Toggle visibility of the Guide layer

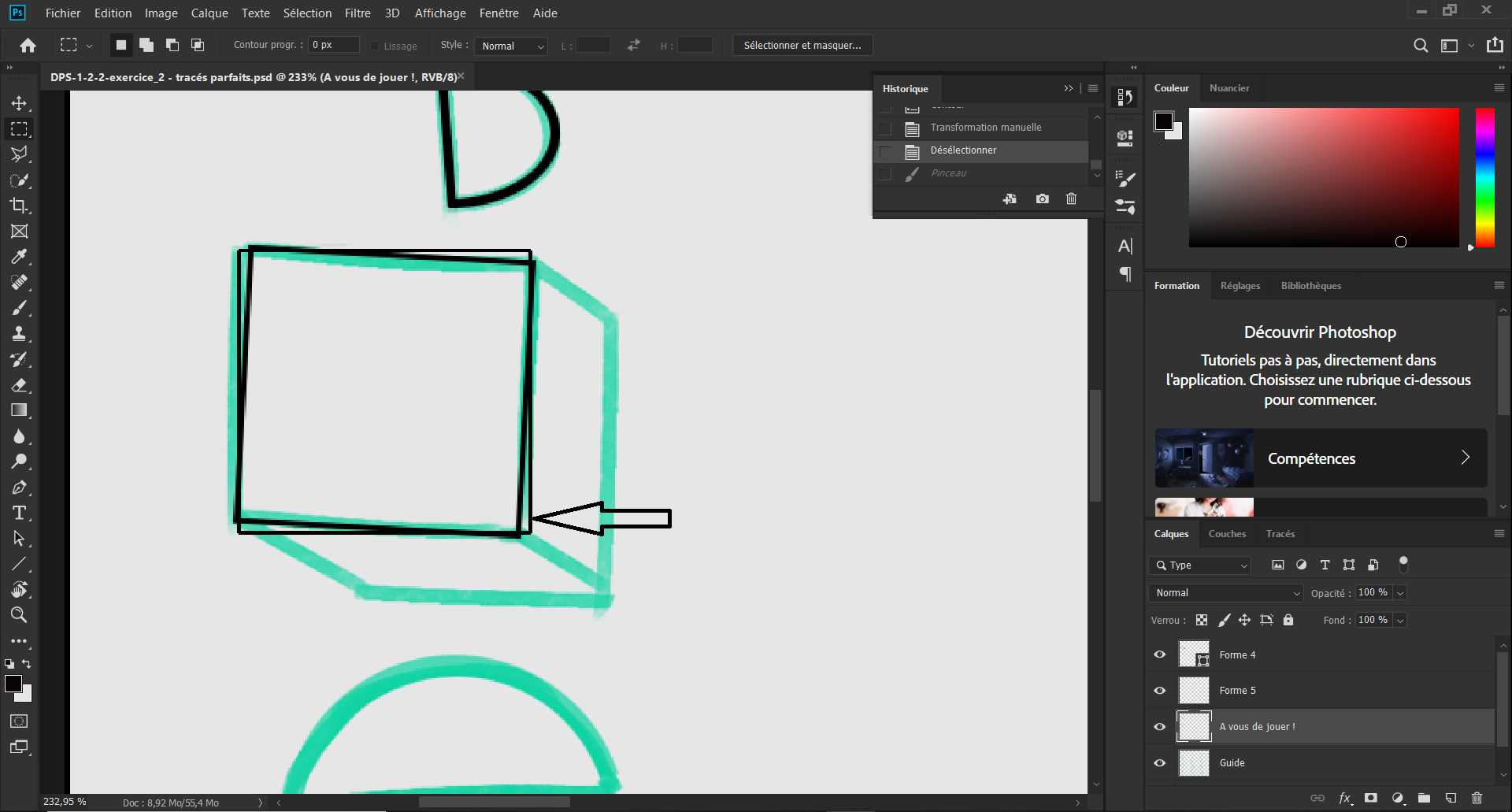1159,762
